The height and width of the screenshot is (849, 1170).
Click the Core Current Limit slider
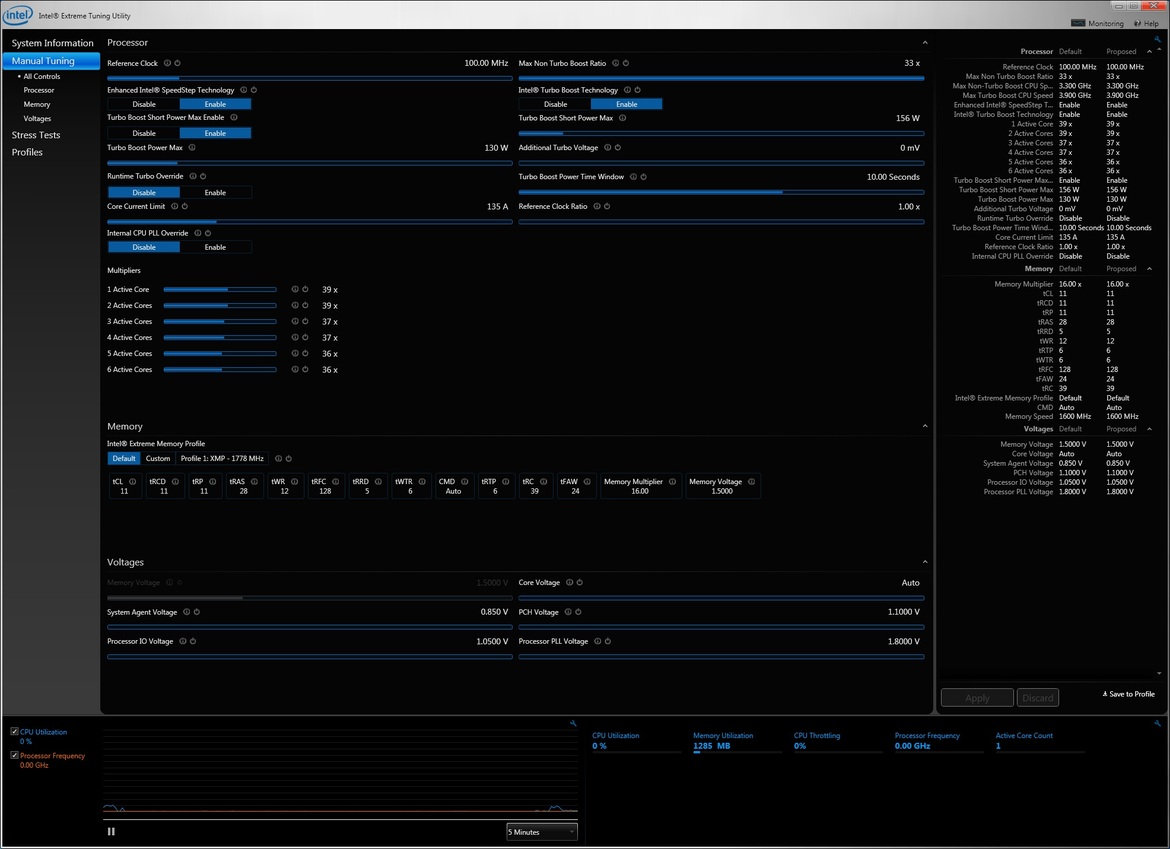(310, 222)
